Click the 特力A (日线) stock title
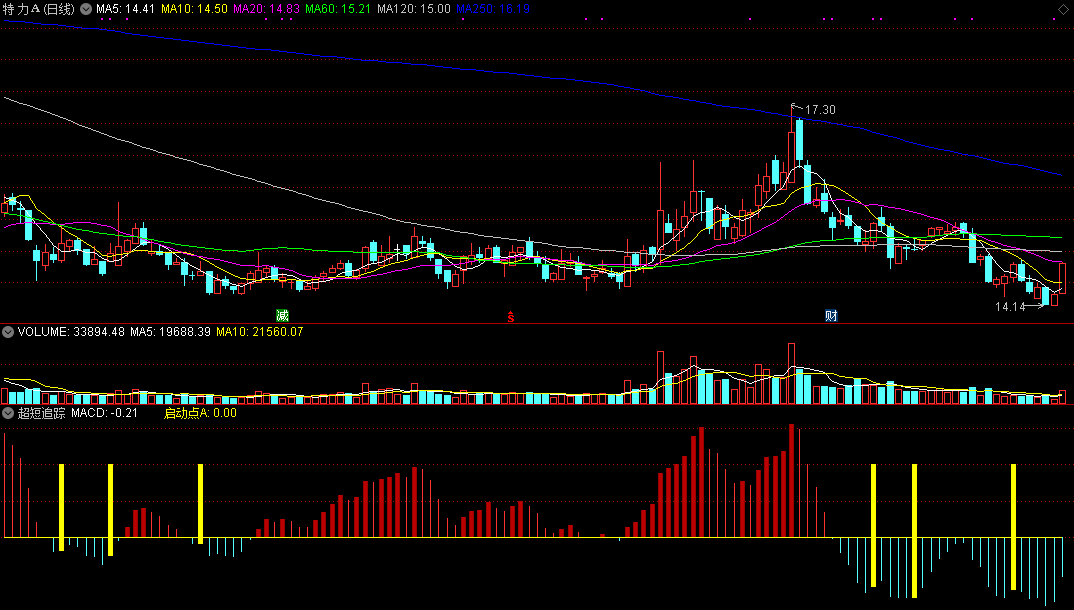 tap(38, 9)
